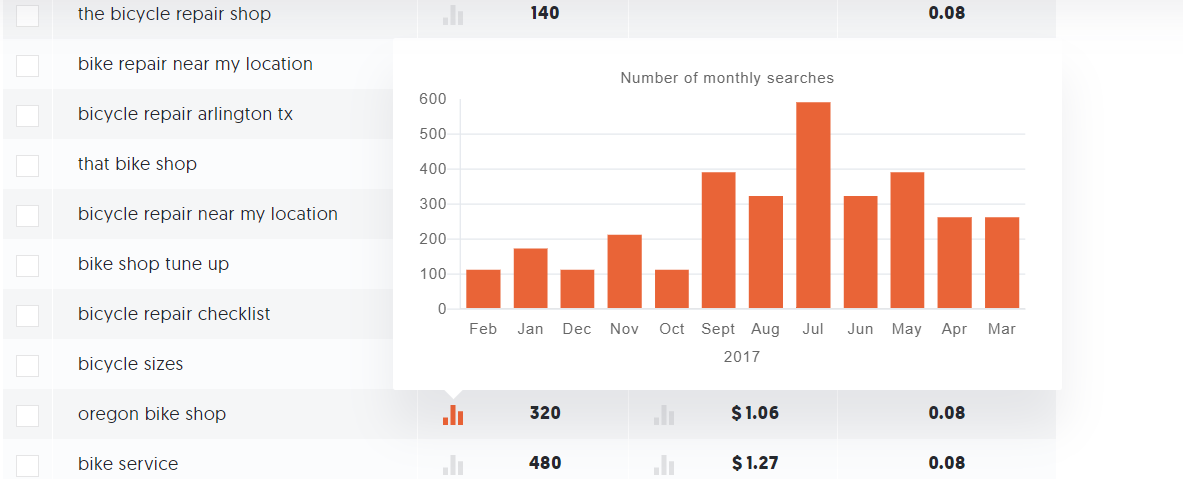This screenshot has height=479, width=1183.
Task: Click keyword "oregon bike shop"
Action: coord(152,414)
